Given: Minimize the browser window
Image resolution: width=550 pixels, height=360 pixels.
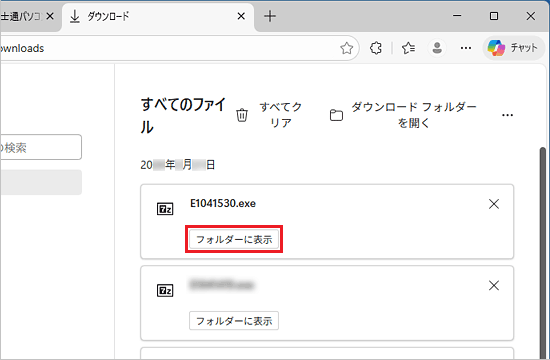Looking at the screenshot, I should [457, 16].
